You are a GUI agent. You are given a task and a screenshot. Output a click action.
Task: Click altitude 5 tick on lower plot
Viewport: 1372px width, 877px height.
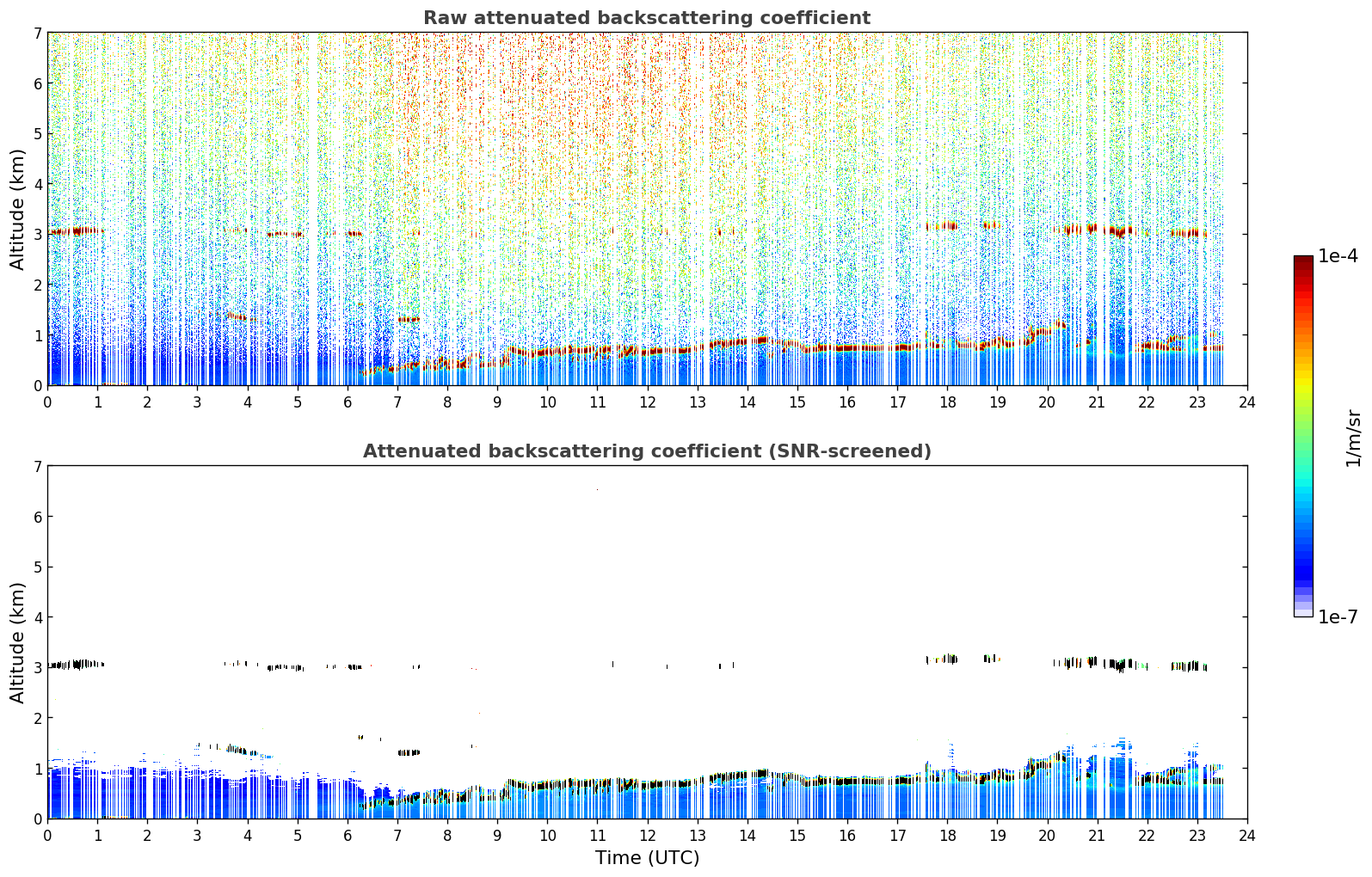[38, 567]
